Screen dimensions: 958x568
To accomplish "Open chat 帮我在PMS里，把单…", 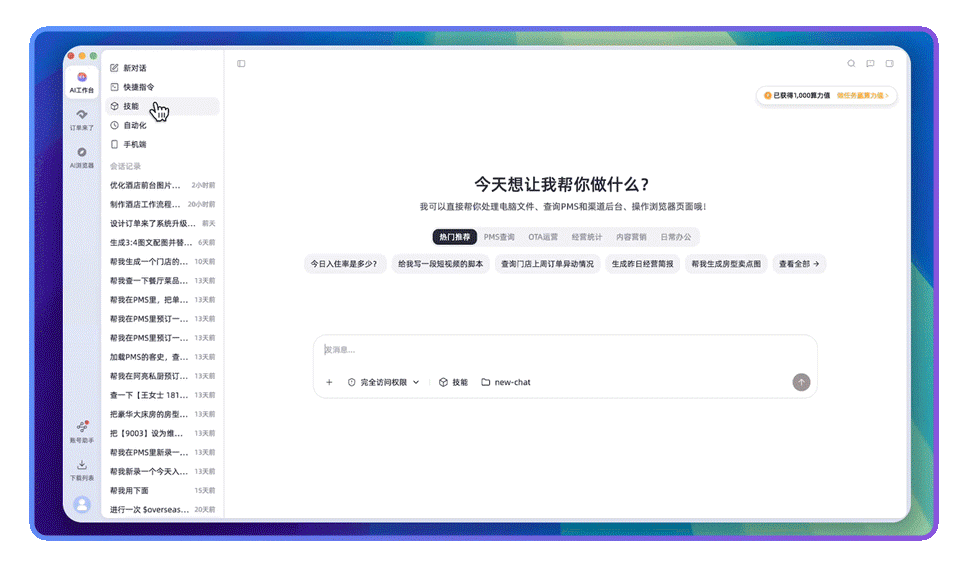I will tap(162, 300).
